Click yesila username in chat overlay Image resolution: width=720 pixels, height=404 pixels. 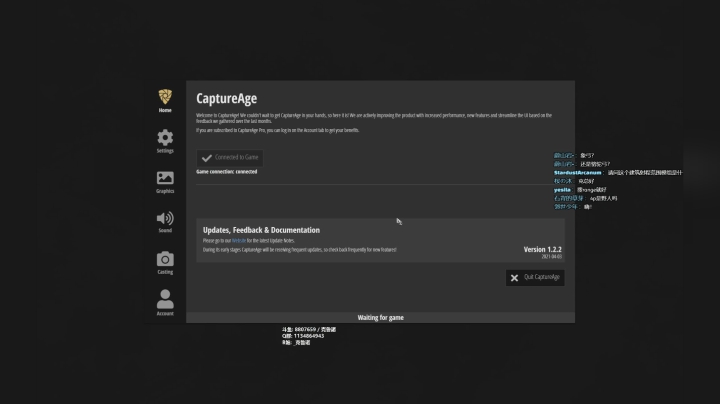pyautogui.click(x=562, y=190)
